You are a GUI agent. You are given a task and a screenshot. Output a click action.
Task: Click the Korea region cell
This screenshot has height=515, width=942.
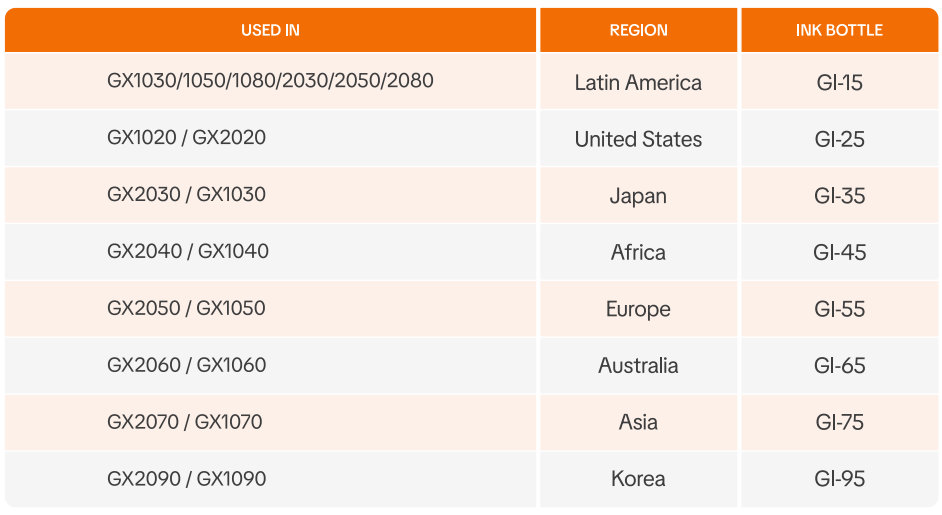tap(638, 479)
